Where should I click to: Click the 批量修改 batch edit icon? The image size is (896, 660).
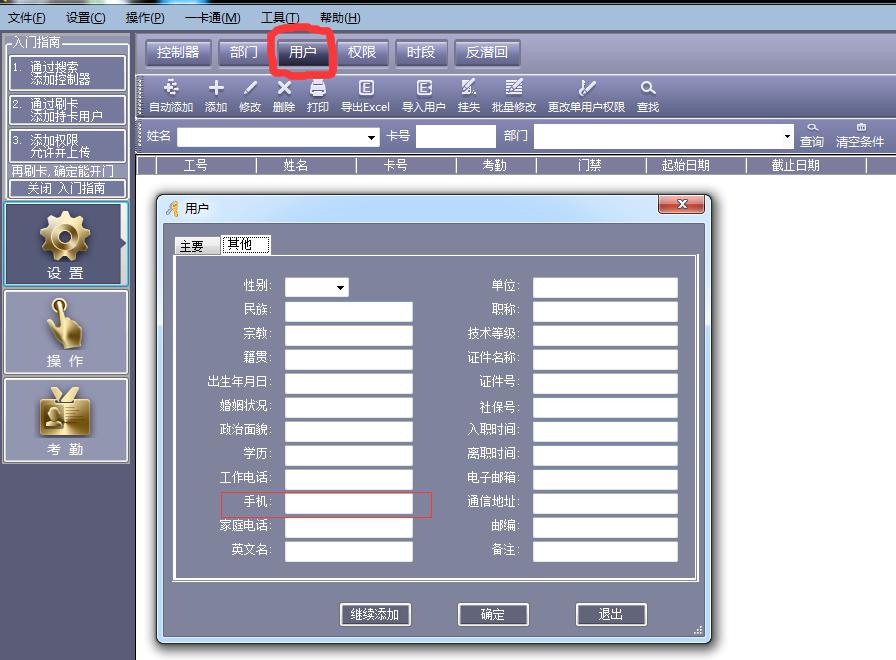point(513,89)
